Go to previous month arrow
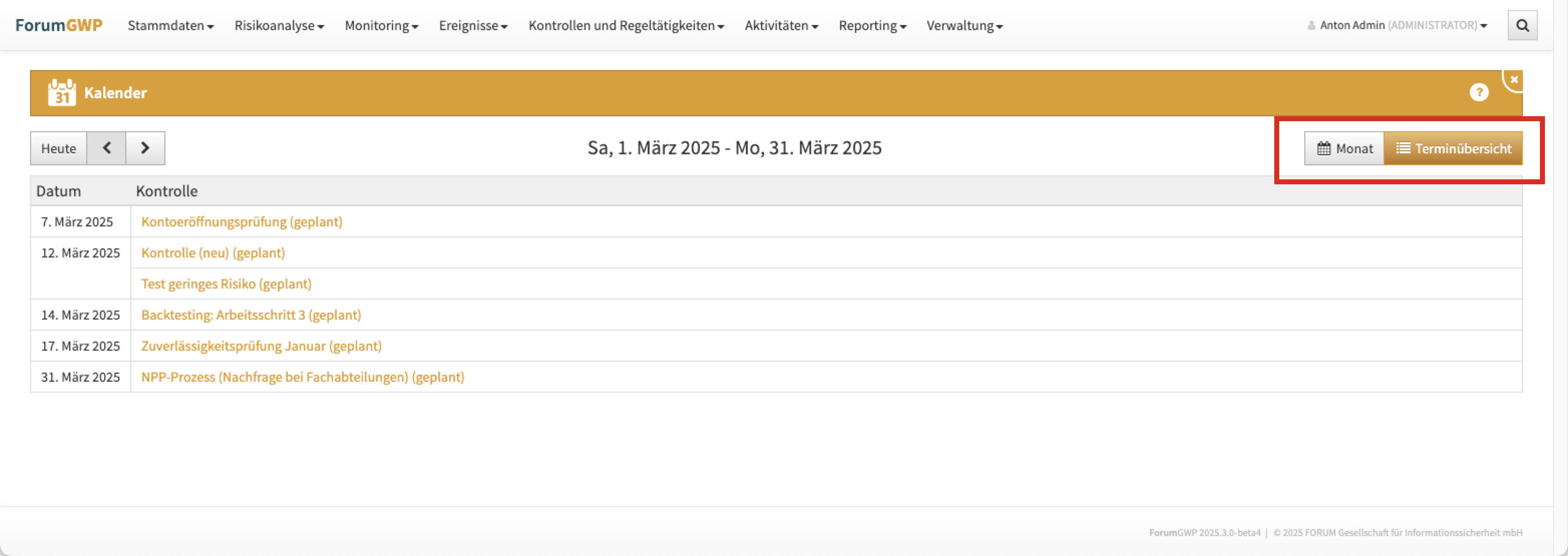Screen dimensions: 1568x556 coord(106,148)
